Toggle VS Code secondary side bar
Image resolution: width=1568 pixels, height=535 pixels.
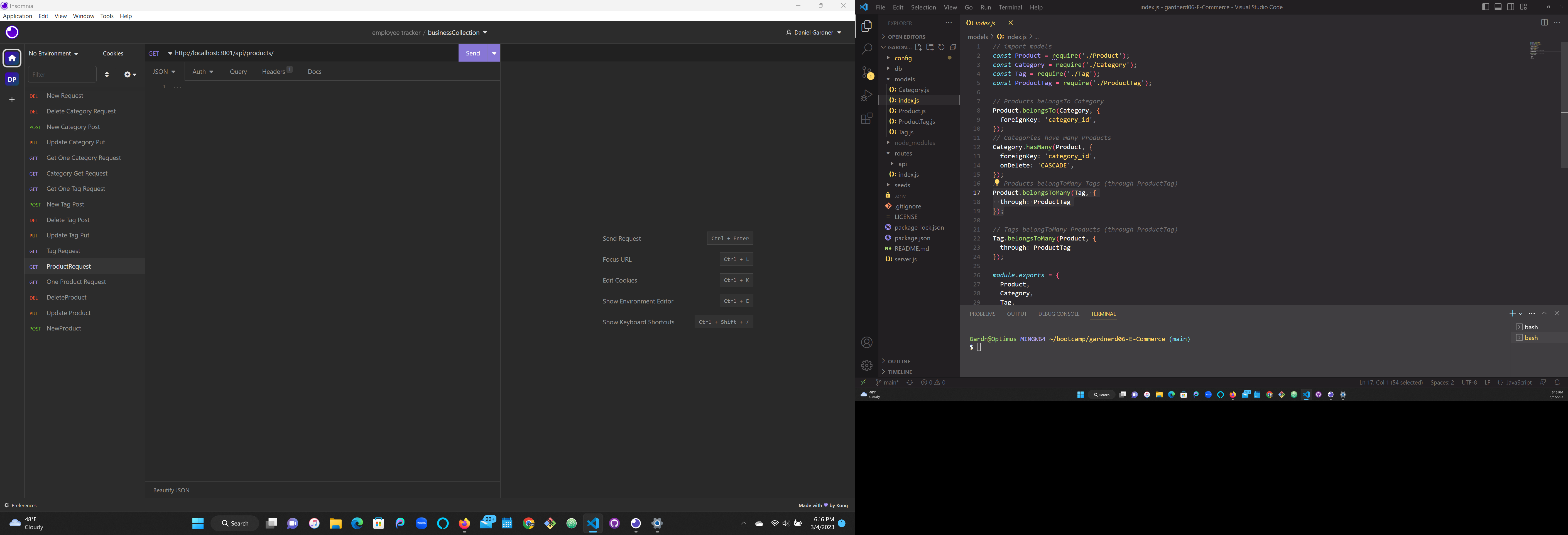(x=1511, y=7)
